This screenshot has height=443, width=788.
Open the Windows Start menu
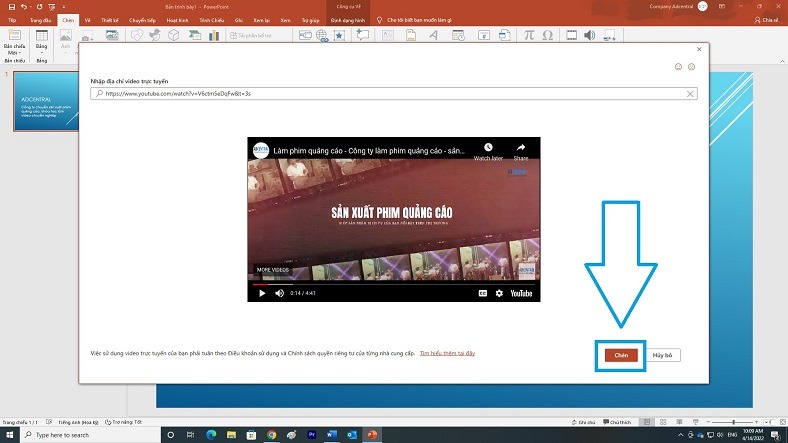[10, 435]
